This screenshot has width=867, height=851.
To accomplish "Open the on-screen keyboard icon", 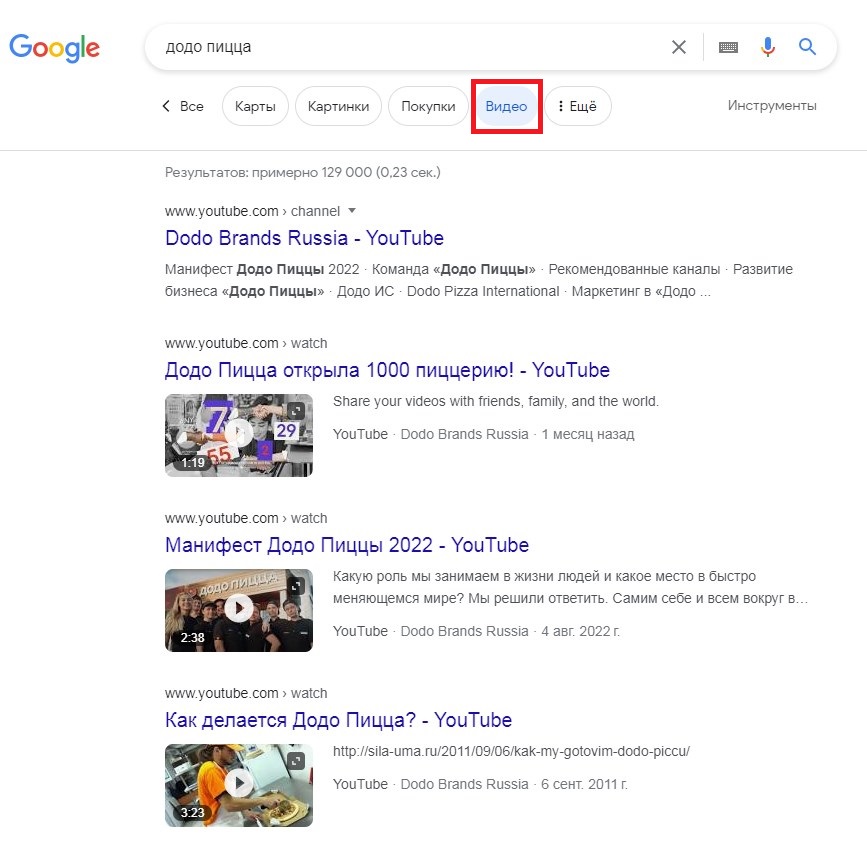I will point(728,48).
